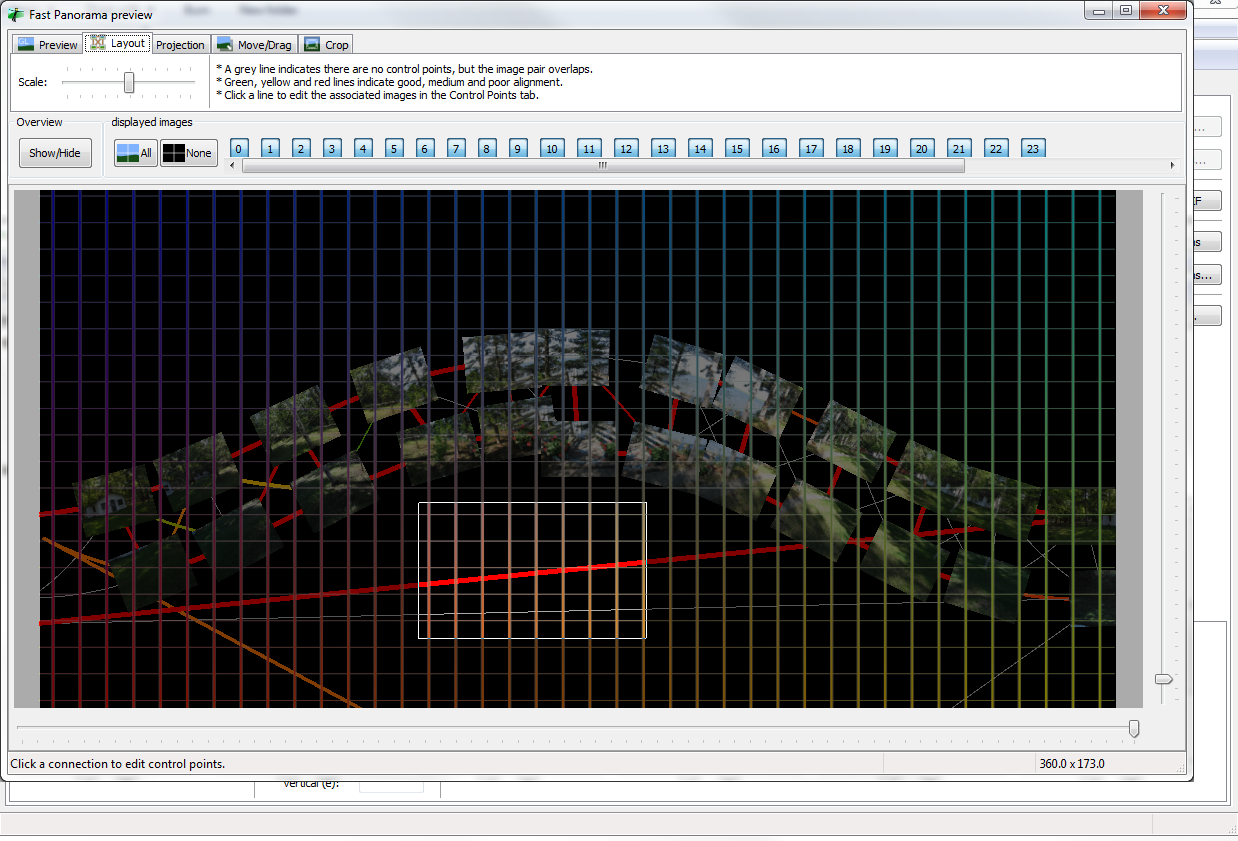Toggle image 18 button

coord(847,149)
